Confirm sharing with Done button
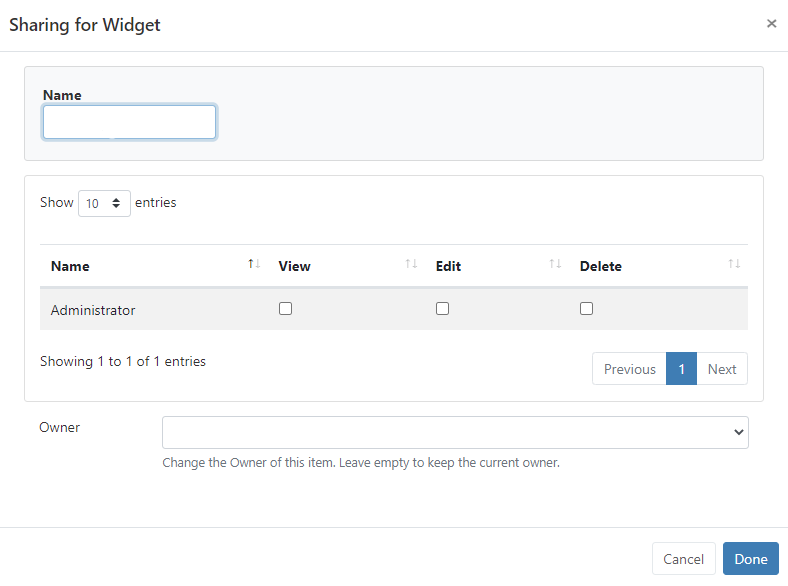Screen dimensions: 788x586 pyautogui.click(x=750, y=559)
